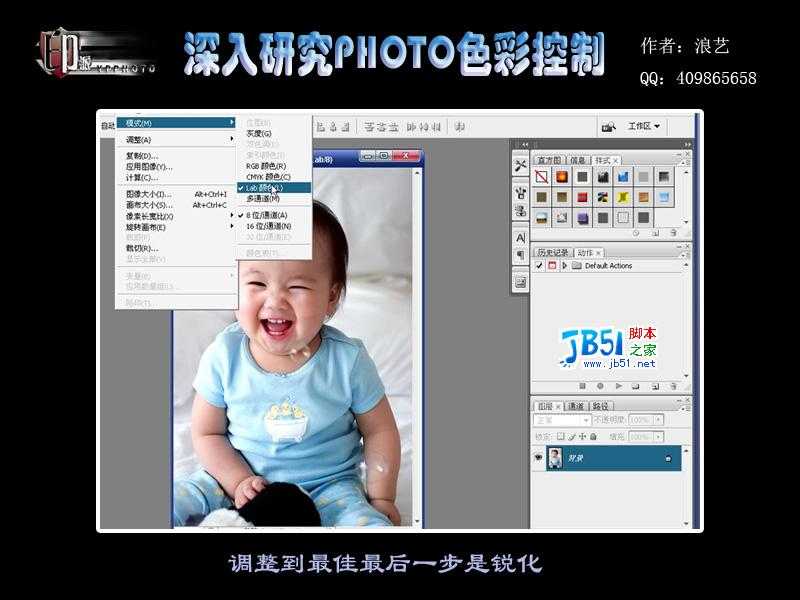Apply the purple 3D style swatch
Image resolution: width=800 pixels, height=600 pixels.
click(x=582, y=218)
